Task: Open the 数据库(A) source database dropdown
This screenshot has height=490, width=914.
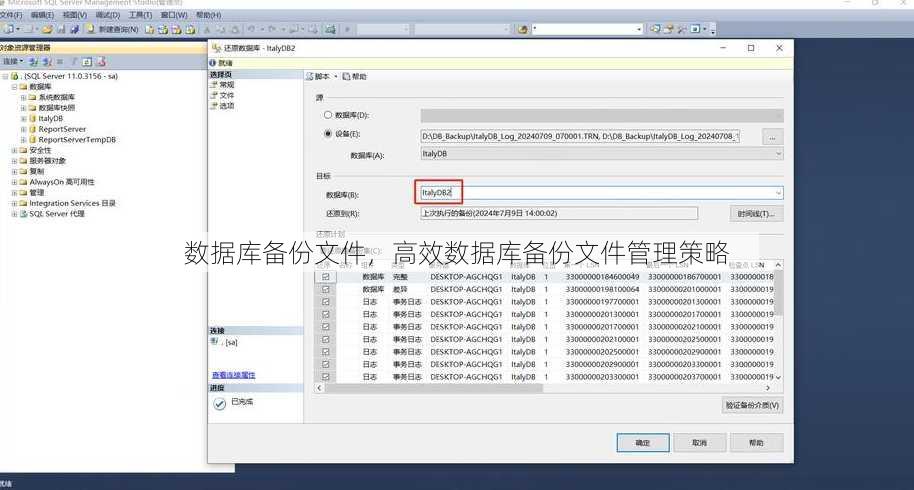Action: [778, 154]
